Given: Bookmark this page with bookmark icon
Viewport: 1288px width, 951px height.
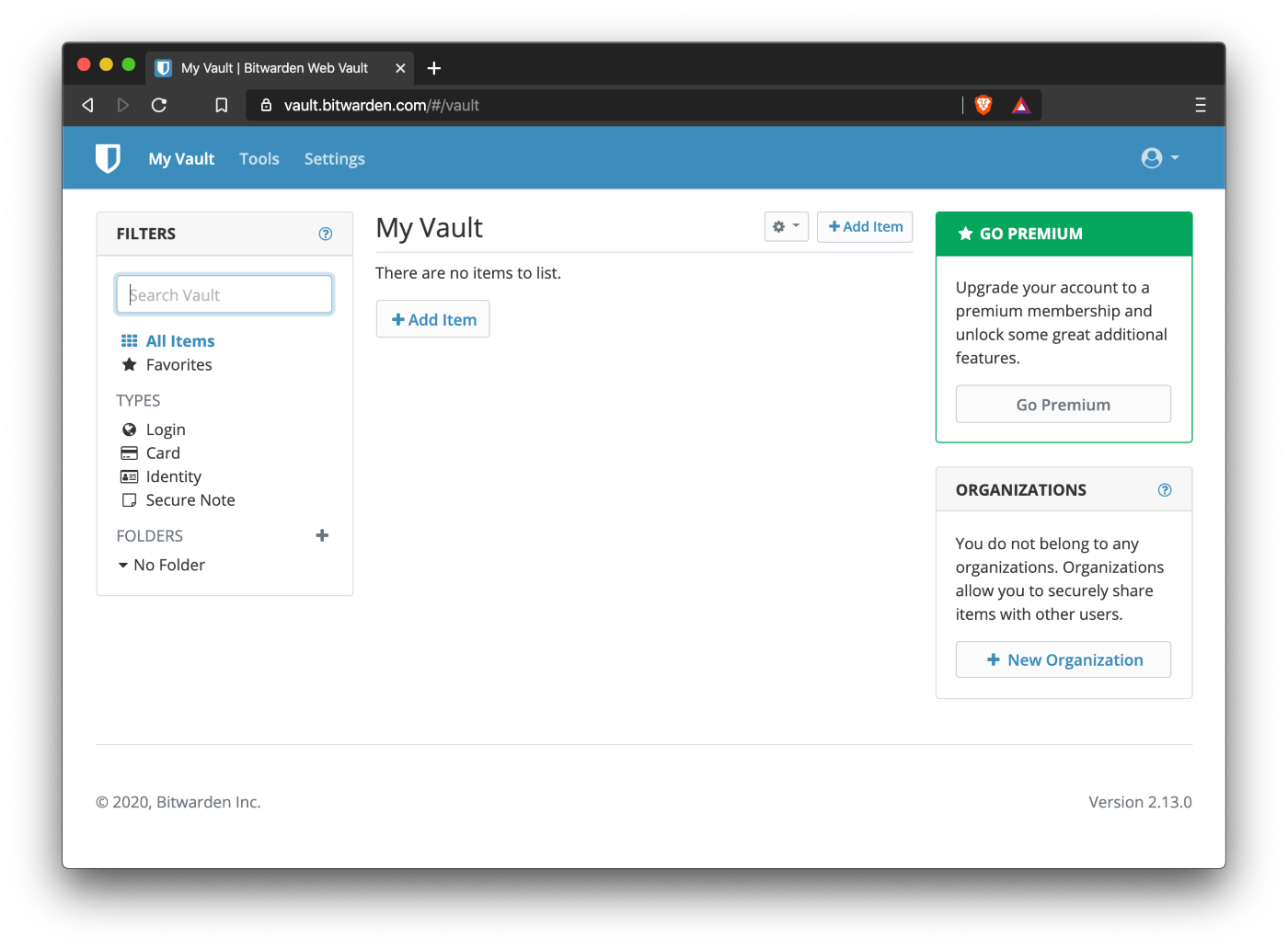Looking at the screenshot, I should tap(222, 105).
